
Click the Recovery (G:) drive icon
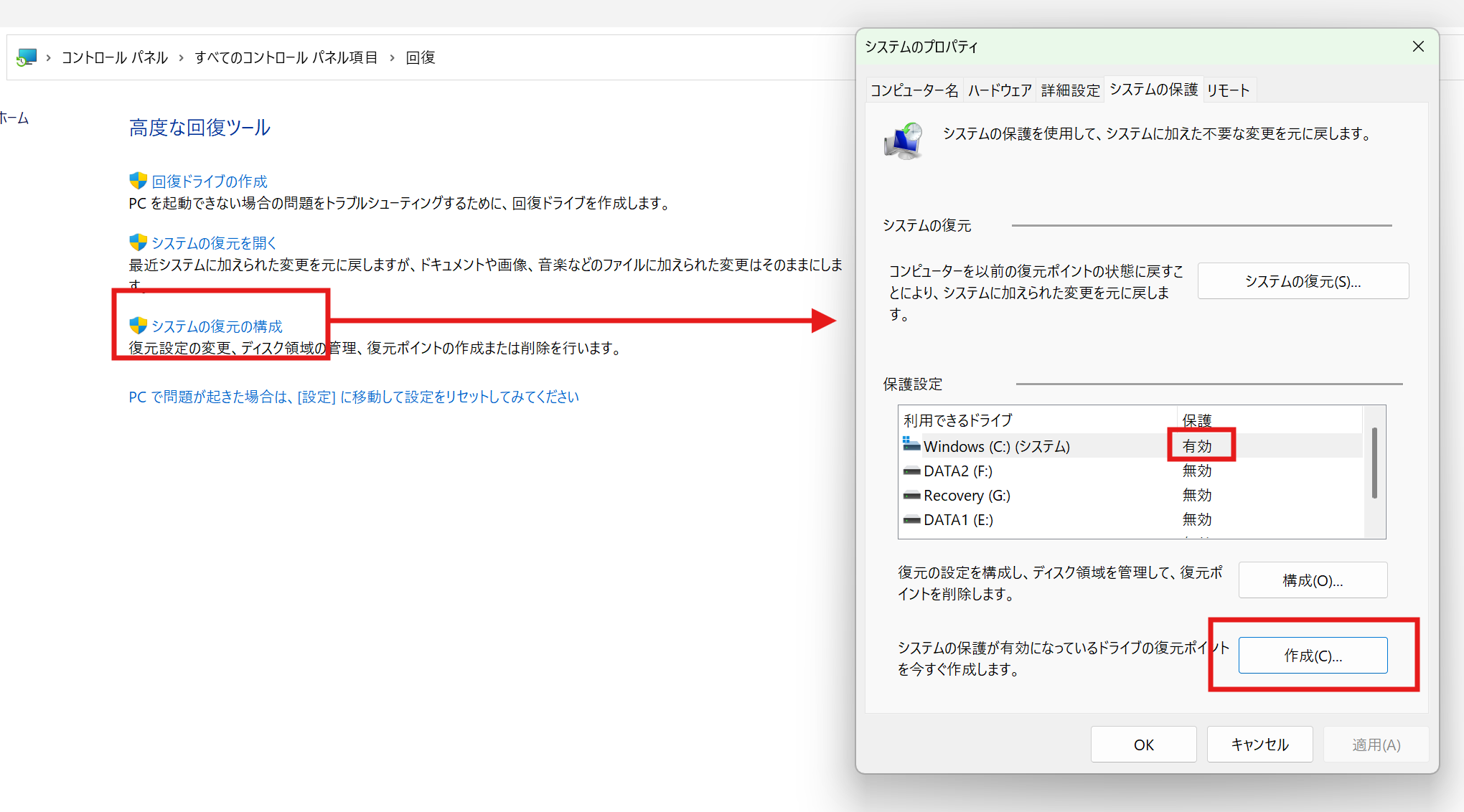coord(911,496)
